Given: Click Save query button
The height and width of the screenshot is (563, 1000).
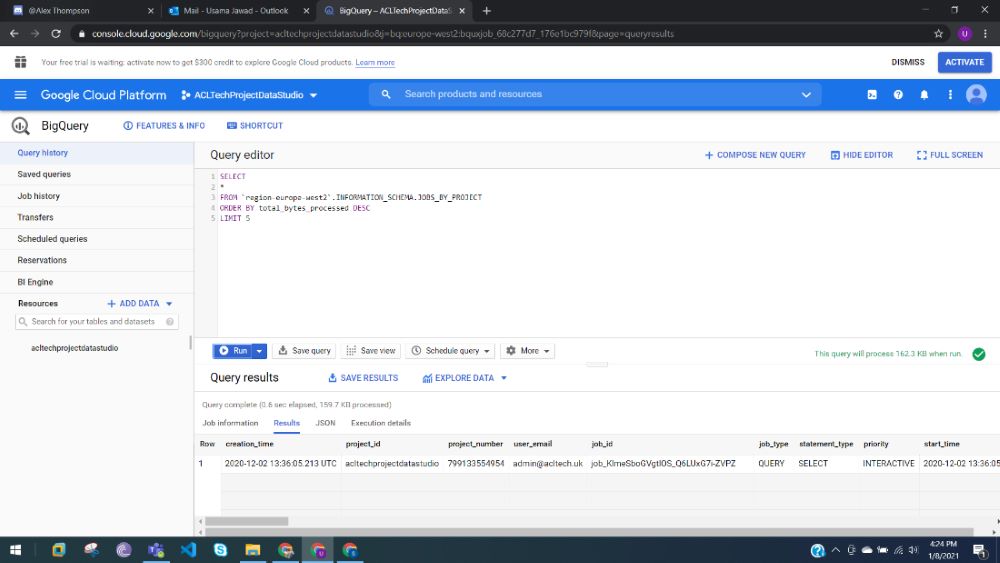Looking at the screenshot, I should pos(305,351).
